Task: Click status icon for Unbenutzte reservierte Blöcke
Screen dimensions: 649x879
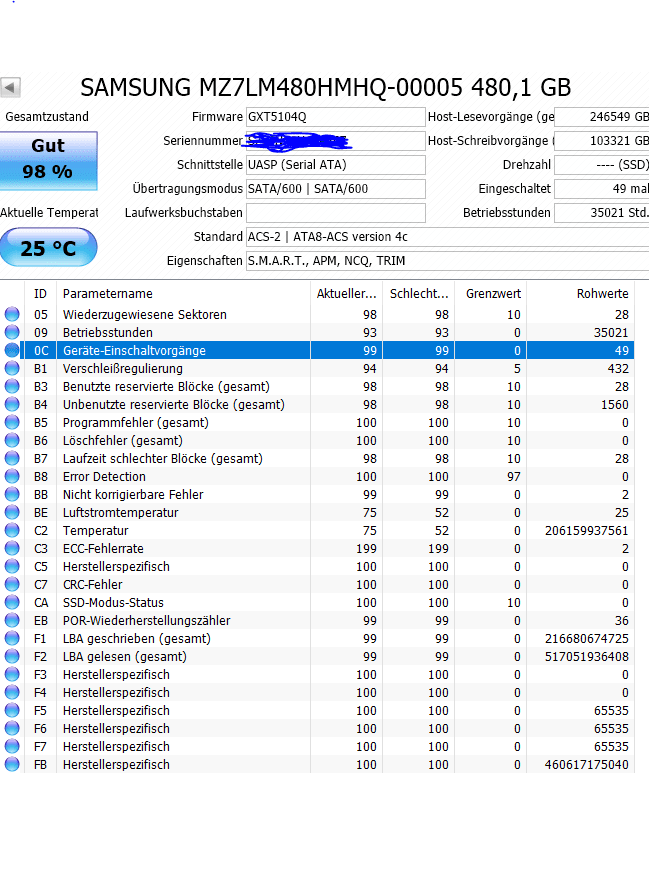Action: pyautogui.click(x=12, y=404)
